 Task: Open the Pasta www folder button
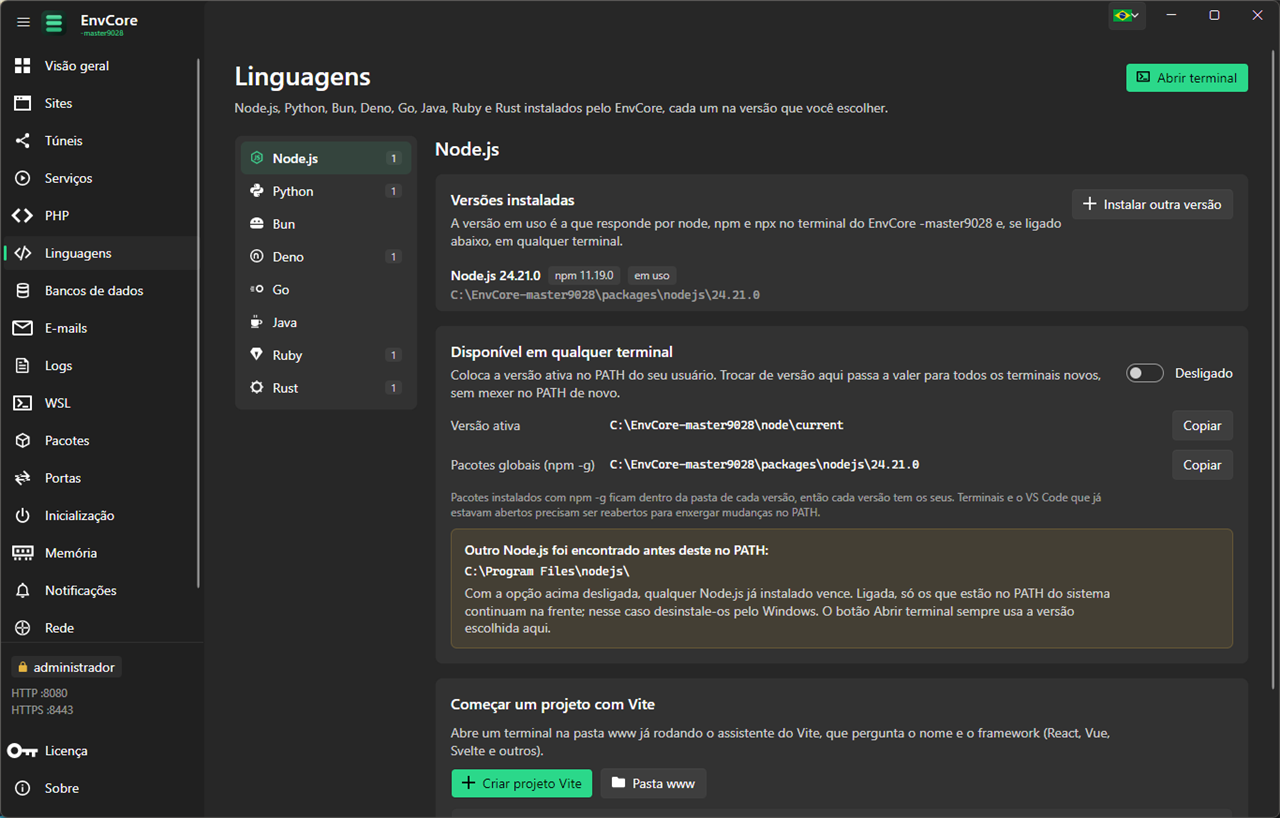point(654,783)
